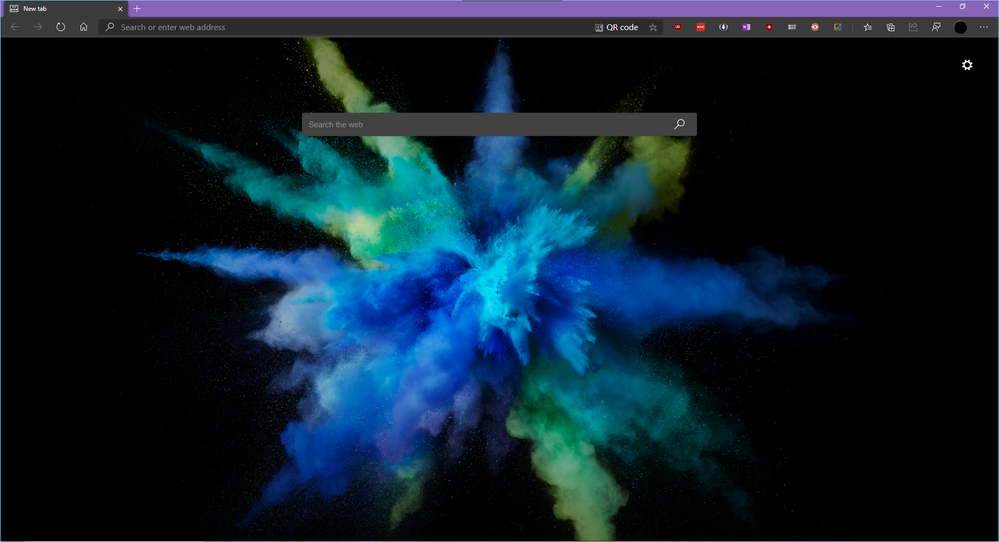Image resolution: width=999 pixels, height=542 pixels.
Task: Open the multicolored square extension icon
Action: tap(838, 27)
